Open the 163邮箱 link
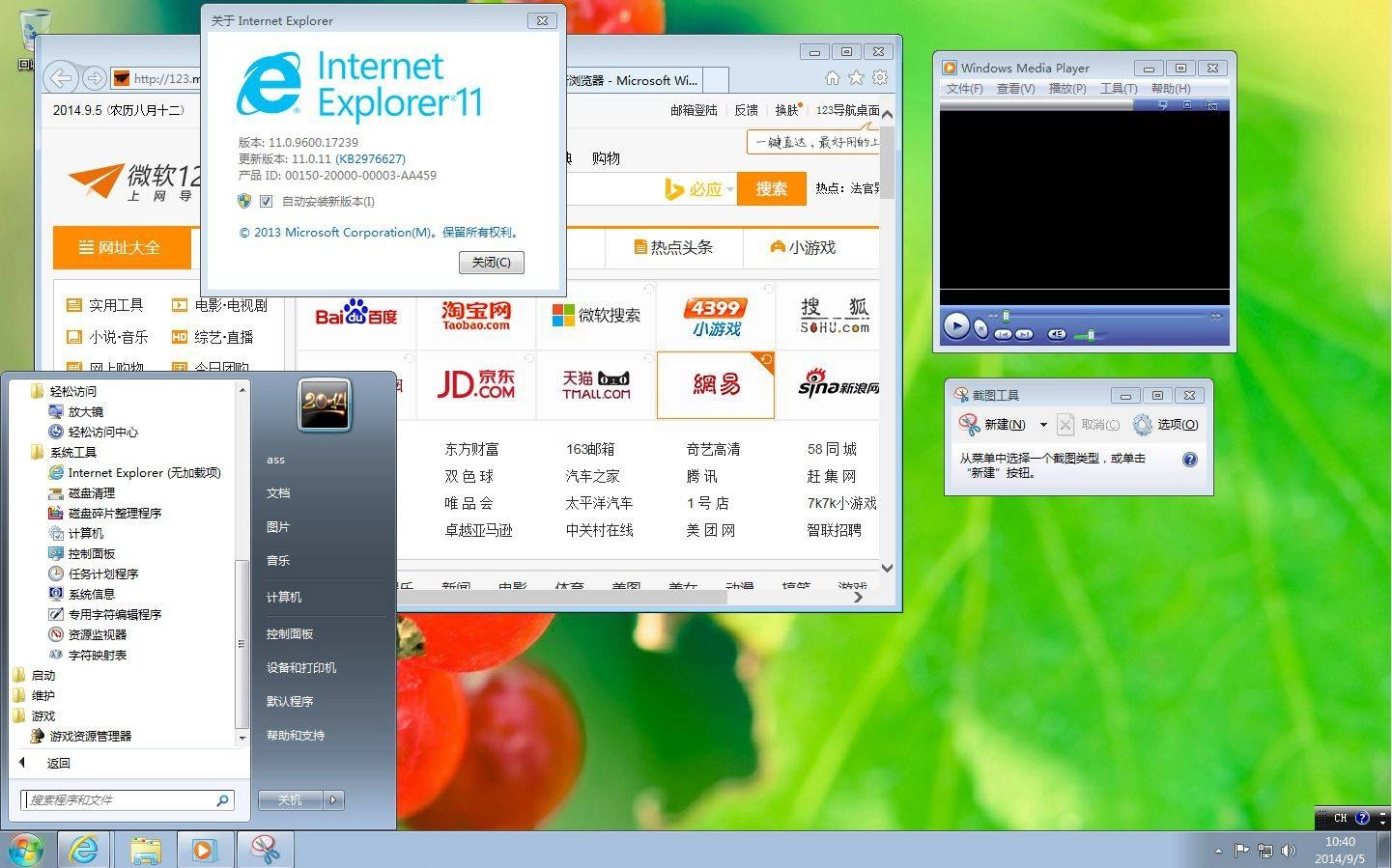 pos(590,449)
